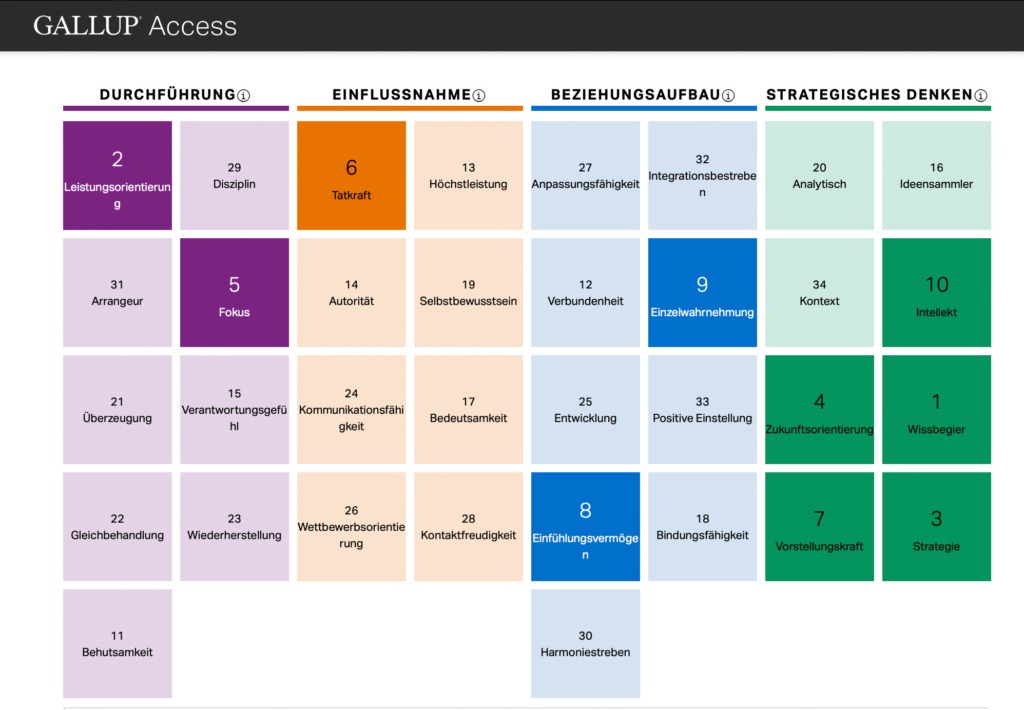Select the Strategie tile ranked 3
This screenshot has height=710, width=1024.
coord(936,526)
